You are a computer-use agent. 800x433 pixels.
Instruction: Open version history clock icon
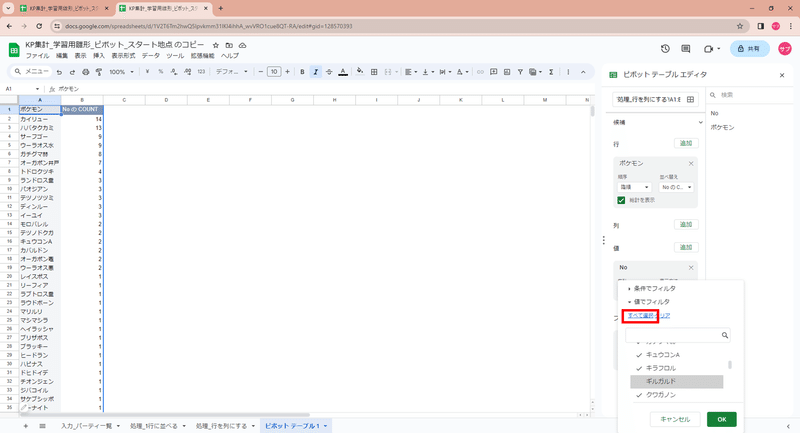point(665,48)
